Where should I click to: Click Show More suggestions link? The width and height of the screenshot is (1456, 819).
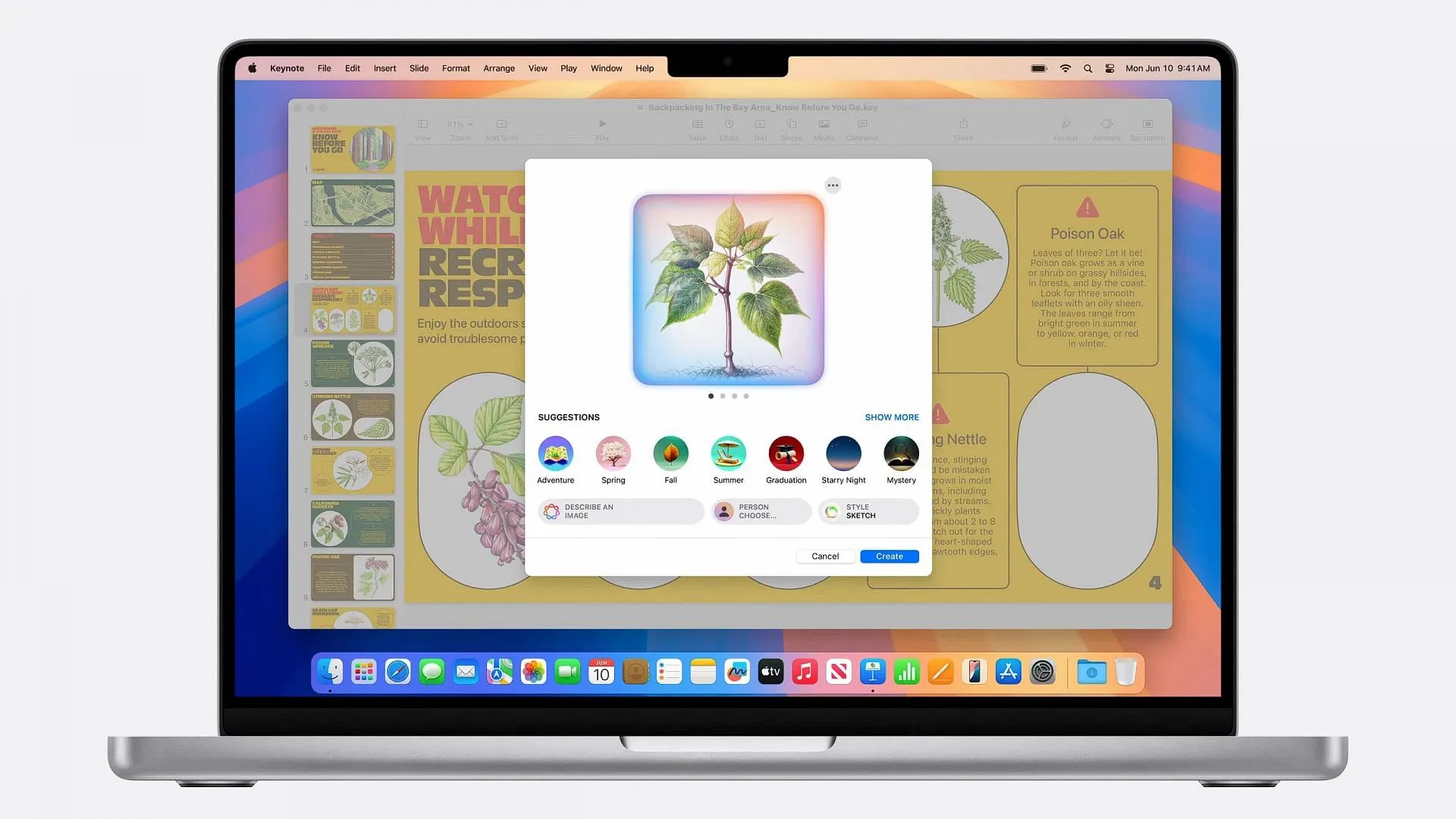[891, 417]
